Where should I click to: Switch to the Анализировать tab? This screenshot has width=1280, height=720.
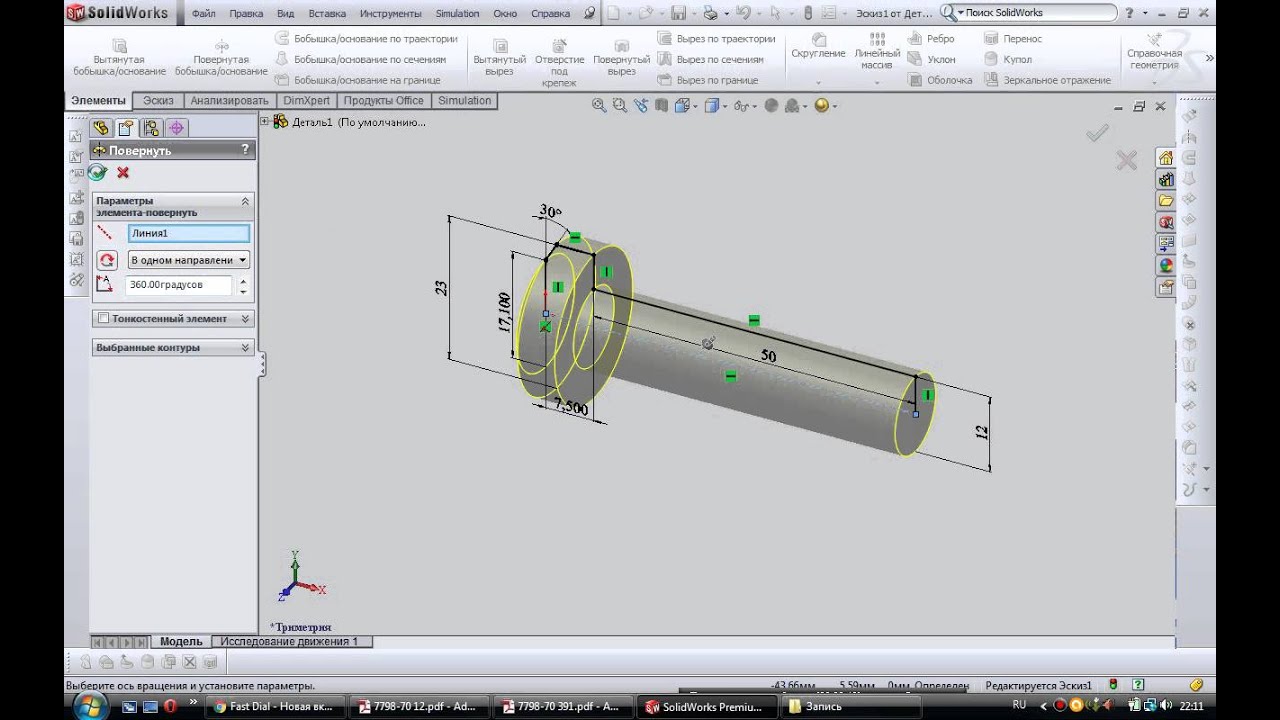pyautogui.click(x=230, y=101)
